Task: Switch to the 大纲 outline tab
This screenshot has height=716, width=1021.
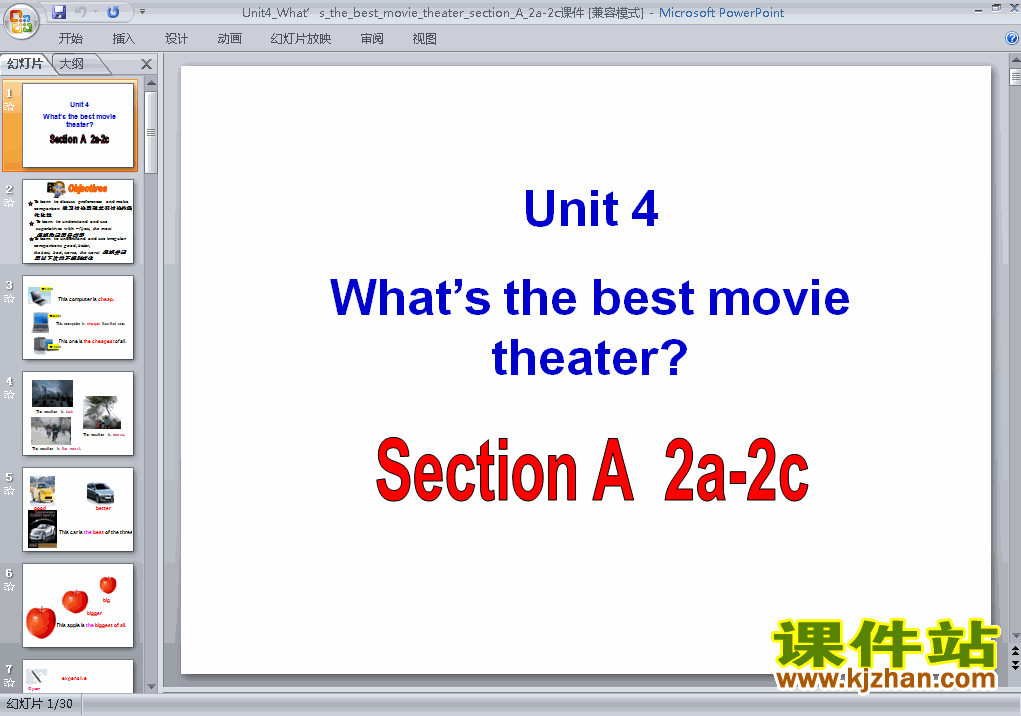Action: (72, 64)
